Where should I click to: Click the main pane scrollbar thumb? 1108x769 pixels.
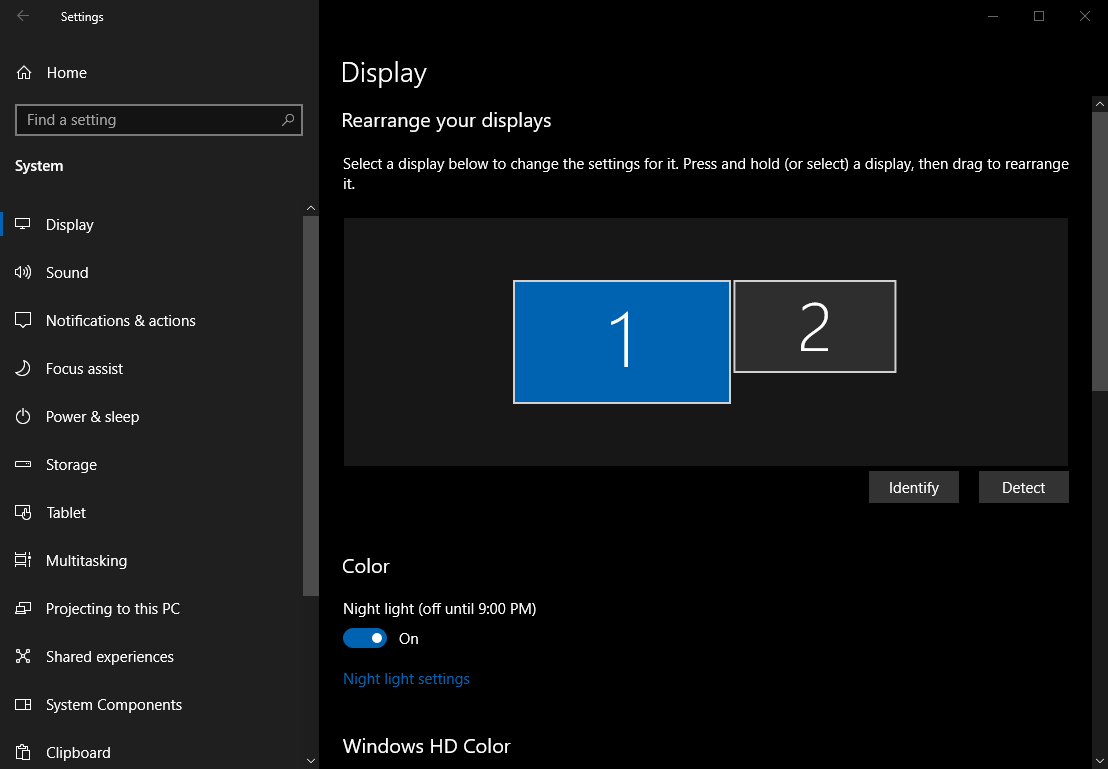tap(1100, 250)
